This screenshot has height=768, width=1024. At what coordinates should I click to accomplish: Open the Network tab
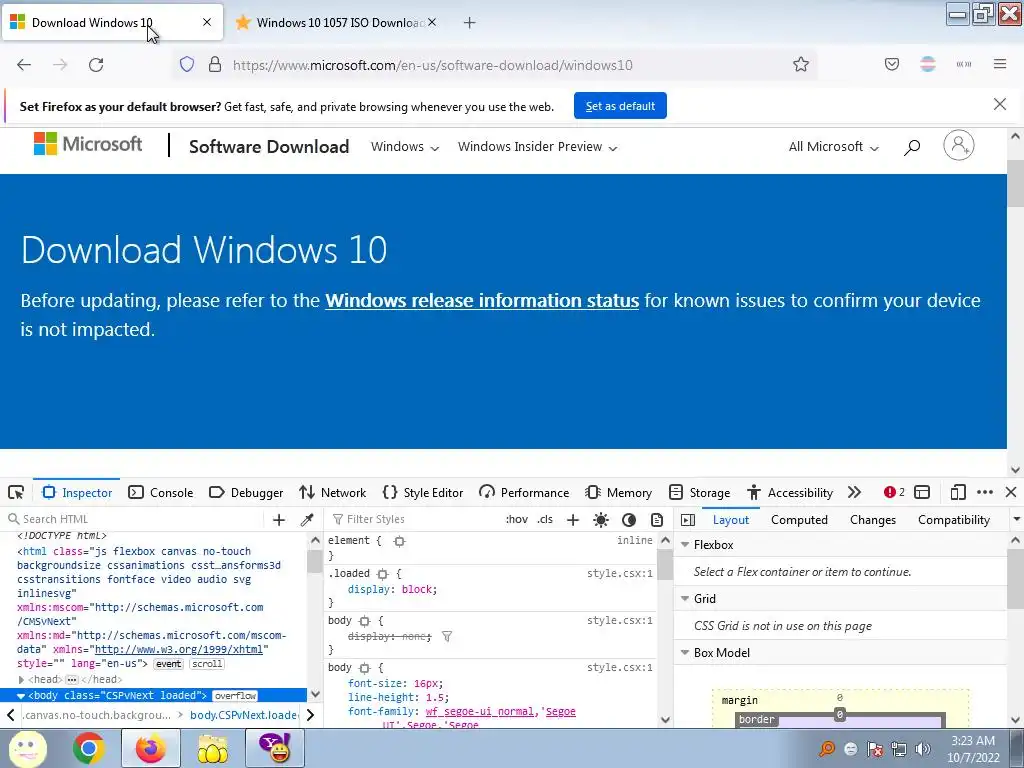click(332, 492)
